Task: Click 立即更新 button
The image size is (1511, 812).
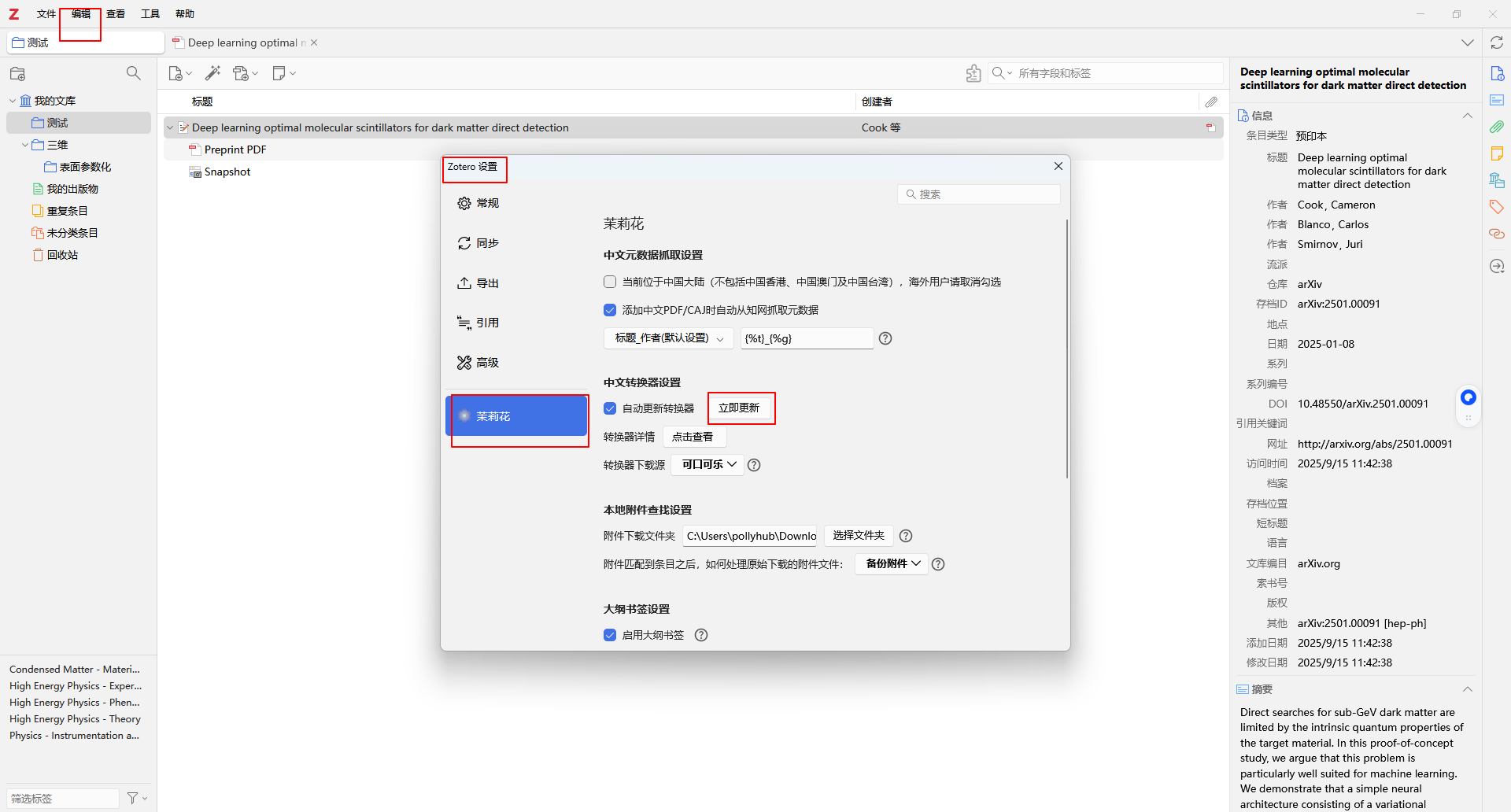Action: [739, 408]
